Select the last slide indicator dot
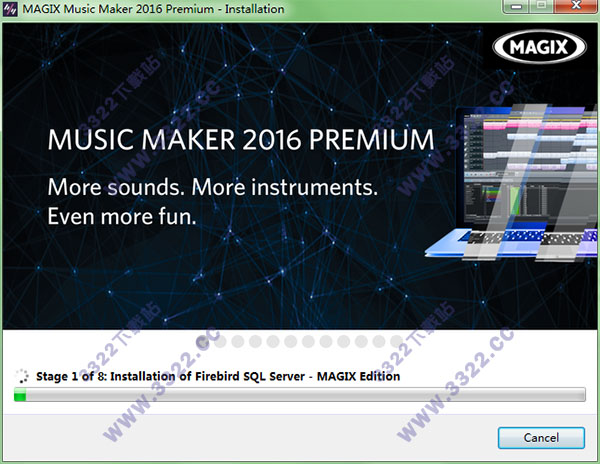The image size is (600, 464). 396,341
